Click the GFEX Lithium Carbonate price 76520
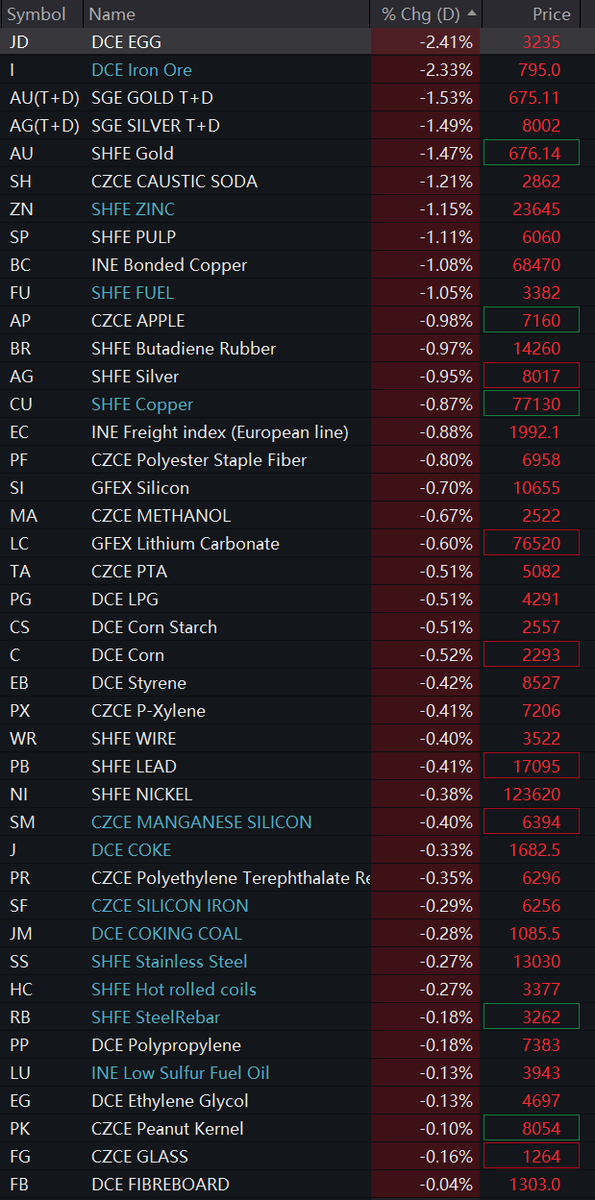Screen dimensions: 595x1200 tap(531, 544)
